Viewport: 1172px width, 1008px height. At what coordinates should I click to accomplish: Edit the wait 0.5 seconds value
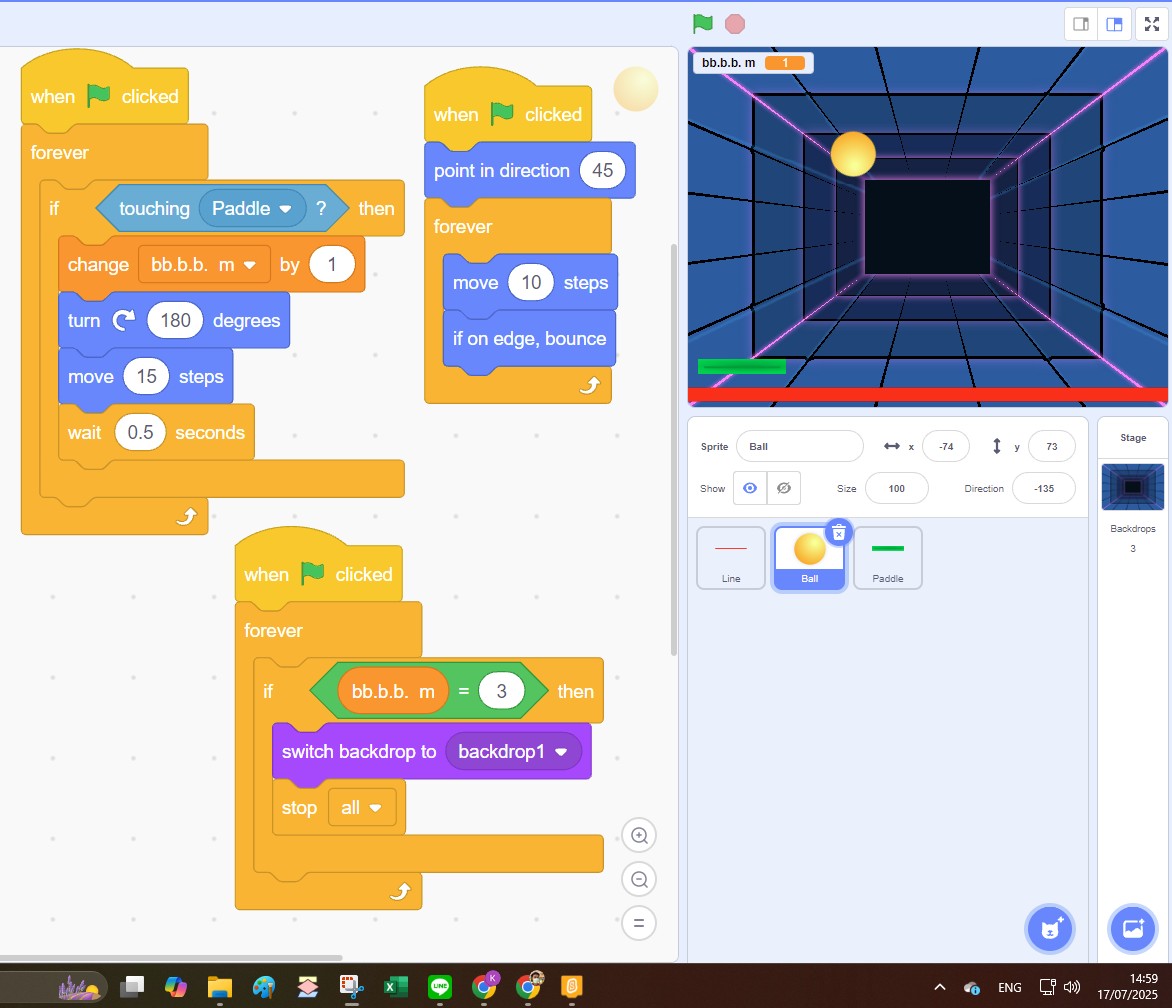(x=141, y=433)
